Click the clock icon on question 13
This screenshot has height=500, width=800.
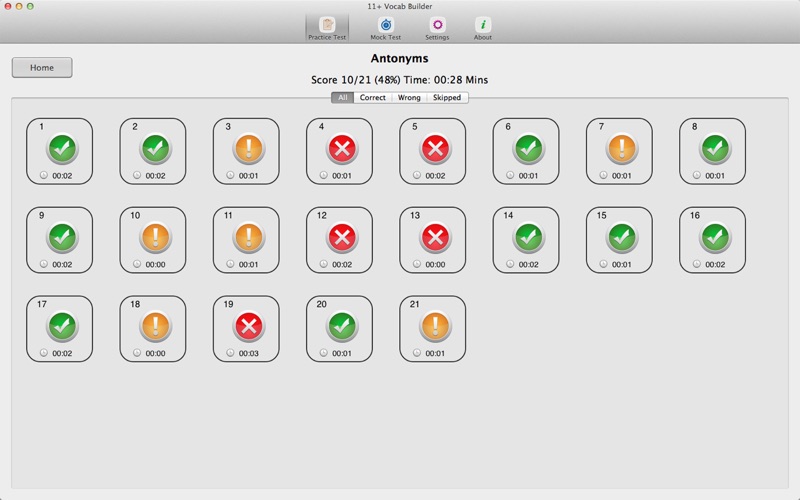(417, 264)
